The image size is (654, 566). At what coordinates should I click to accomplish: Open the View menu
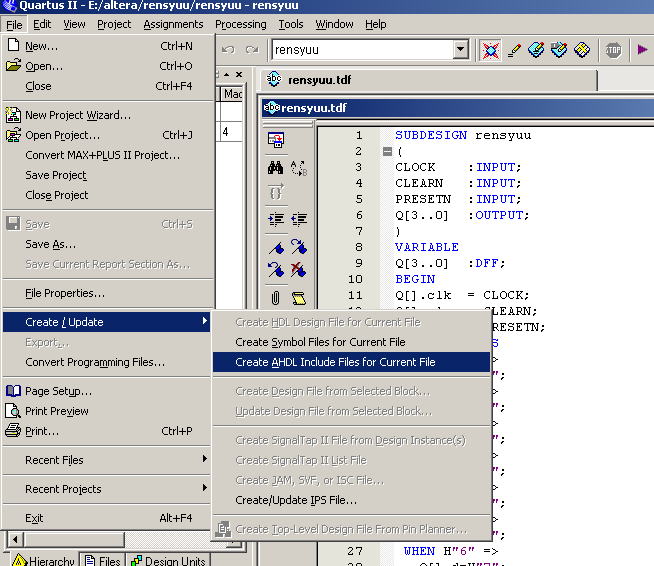tap(74, 24)
